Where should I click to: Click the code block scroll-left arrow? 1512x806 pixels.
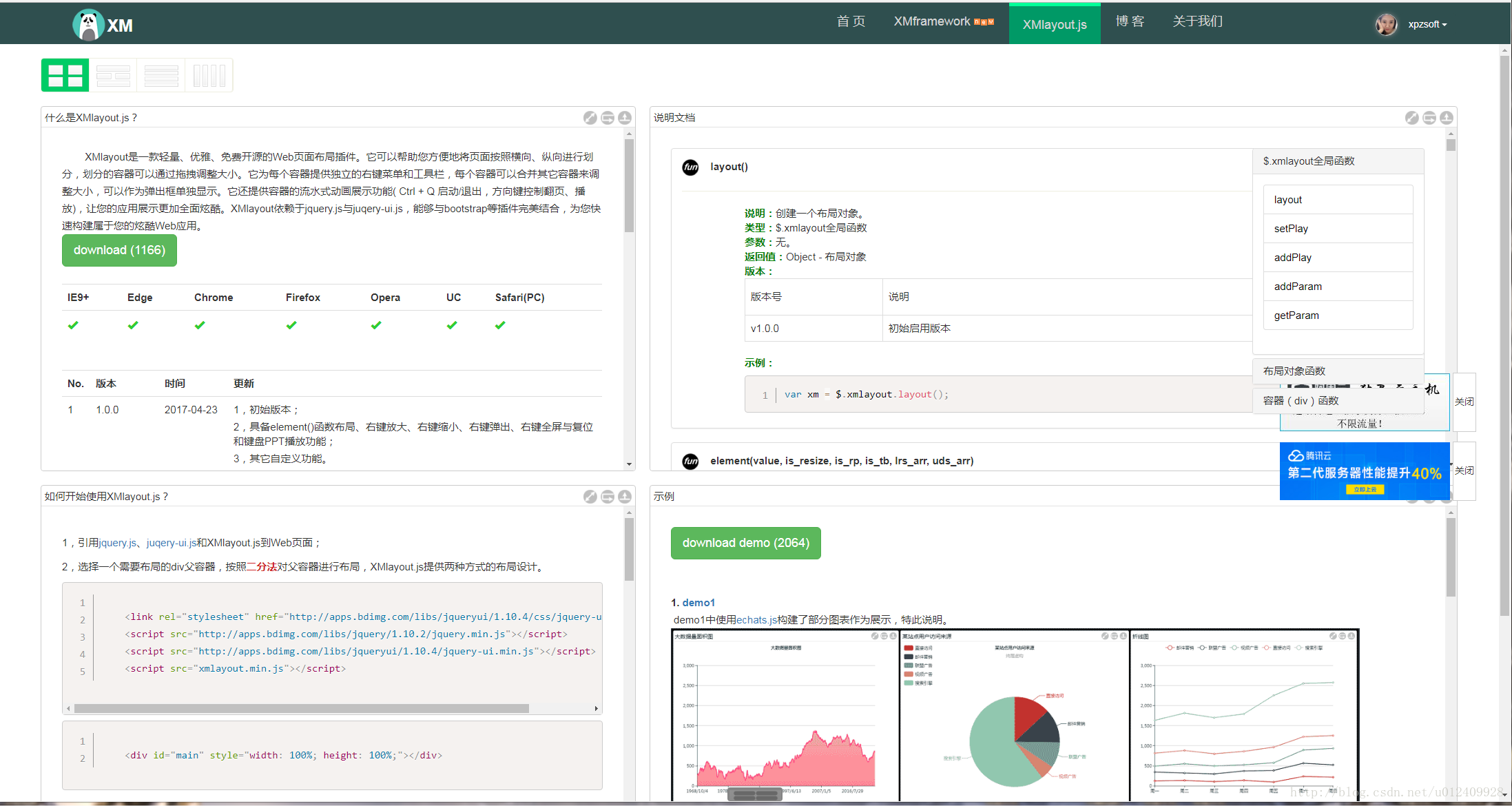pos(68,708)
